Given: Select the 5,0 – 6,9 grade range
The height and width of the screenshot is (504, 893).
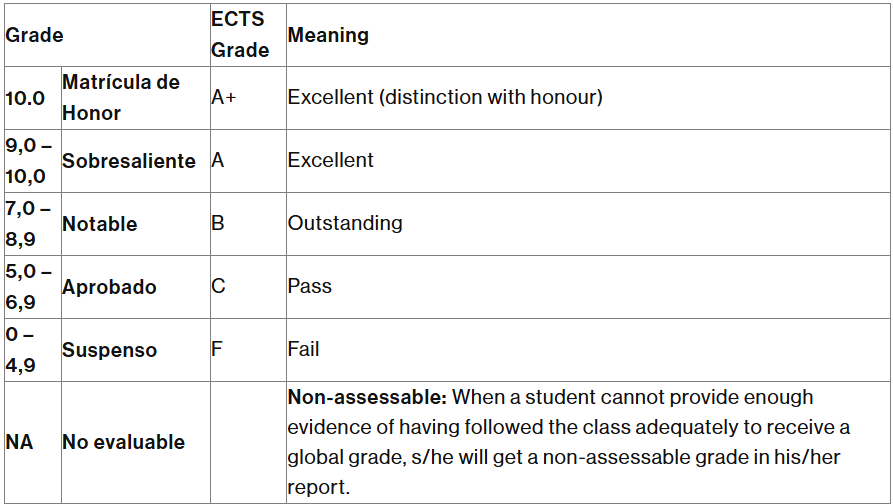Looking at the screenshot, I should tap(28, 286).
